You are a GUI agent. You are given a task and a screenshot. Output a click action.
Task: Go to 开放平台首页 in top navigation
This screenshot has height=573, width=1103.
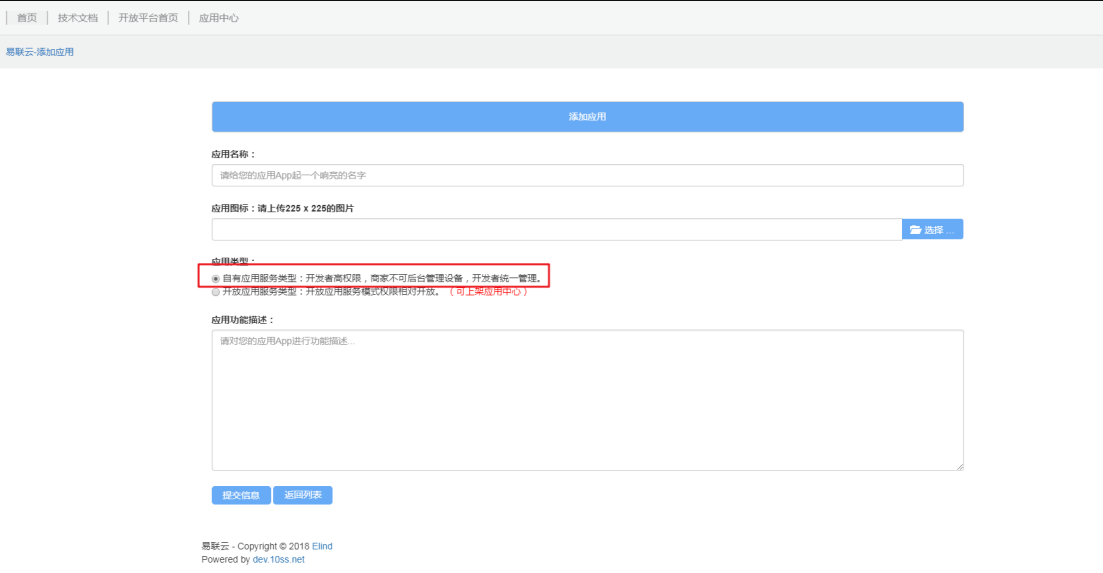tap(148, 18)
